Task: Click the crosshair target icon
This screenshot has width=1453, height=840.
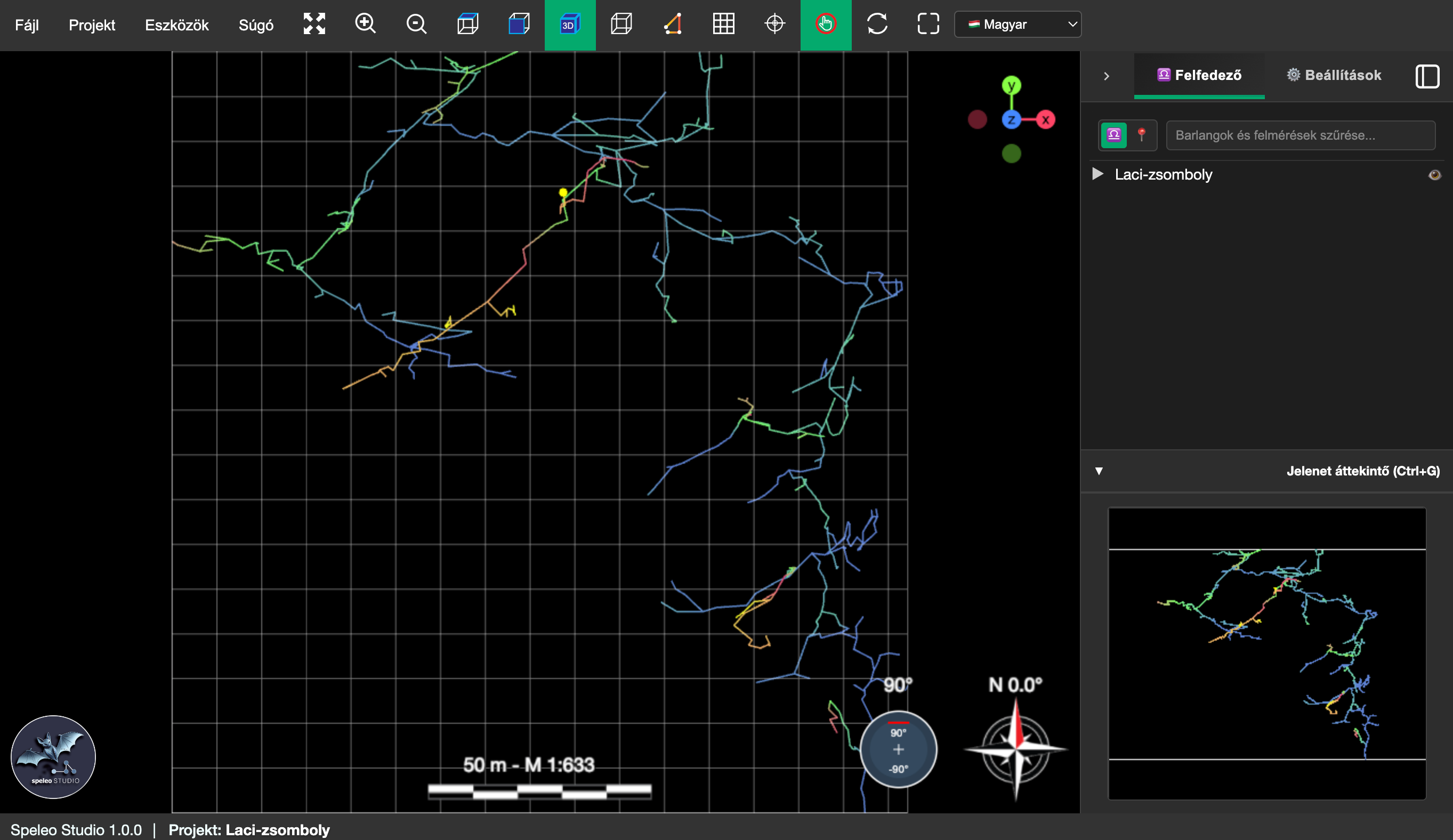Action: (x=774, y=24)
